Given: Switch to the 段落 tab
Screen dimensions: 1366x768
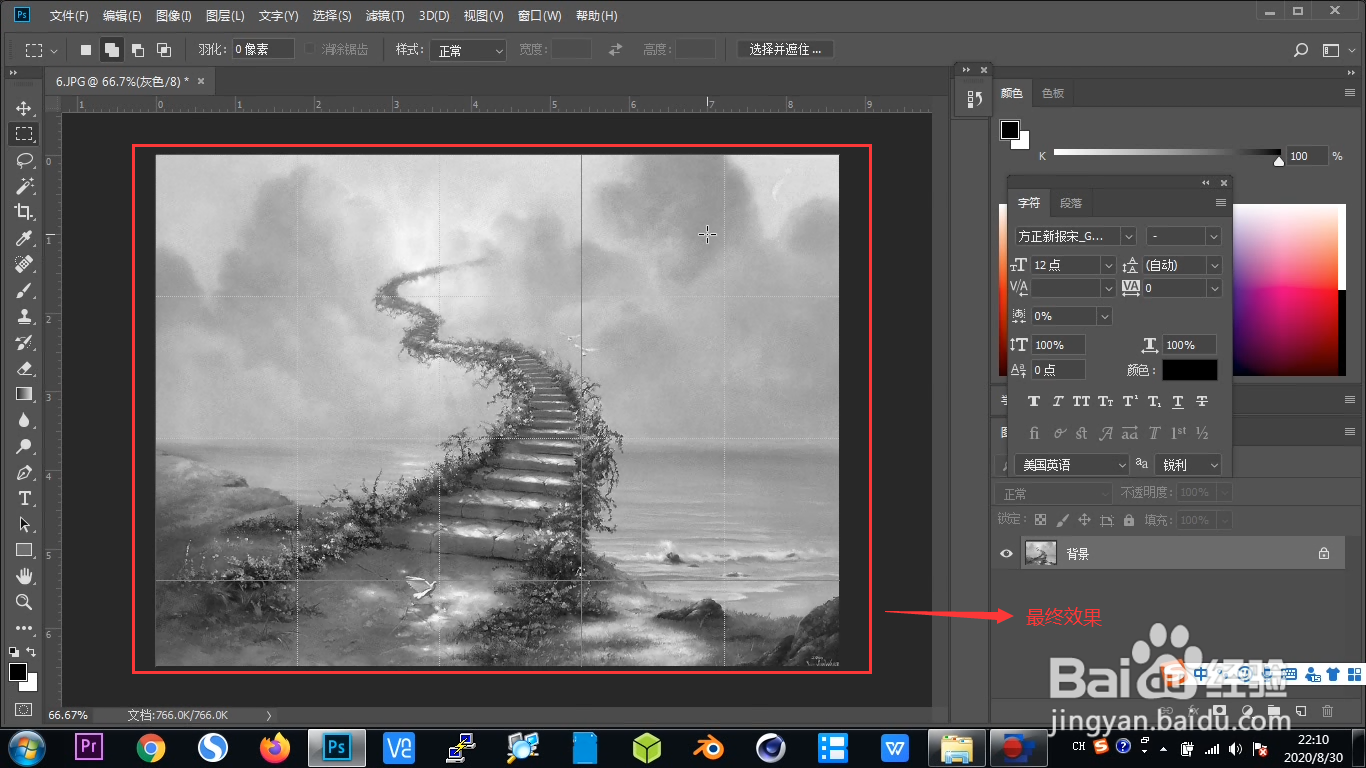Looking at the screenshot, I should (x=1071, y=203).
